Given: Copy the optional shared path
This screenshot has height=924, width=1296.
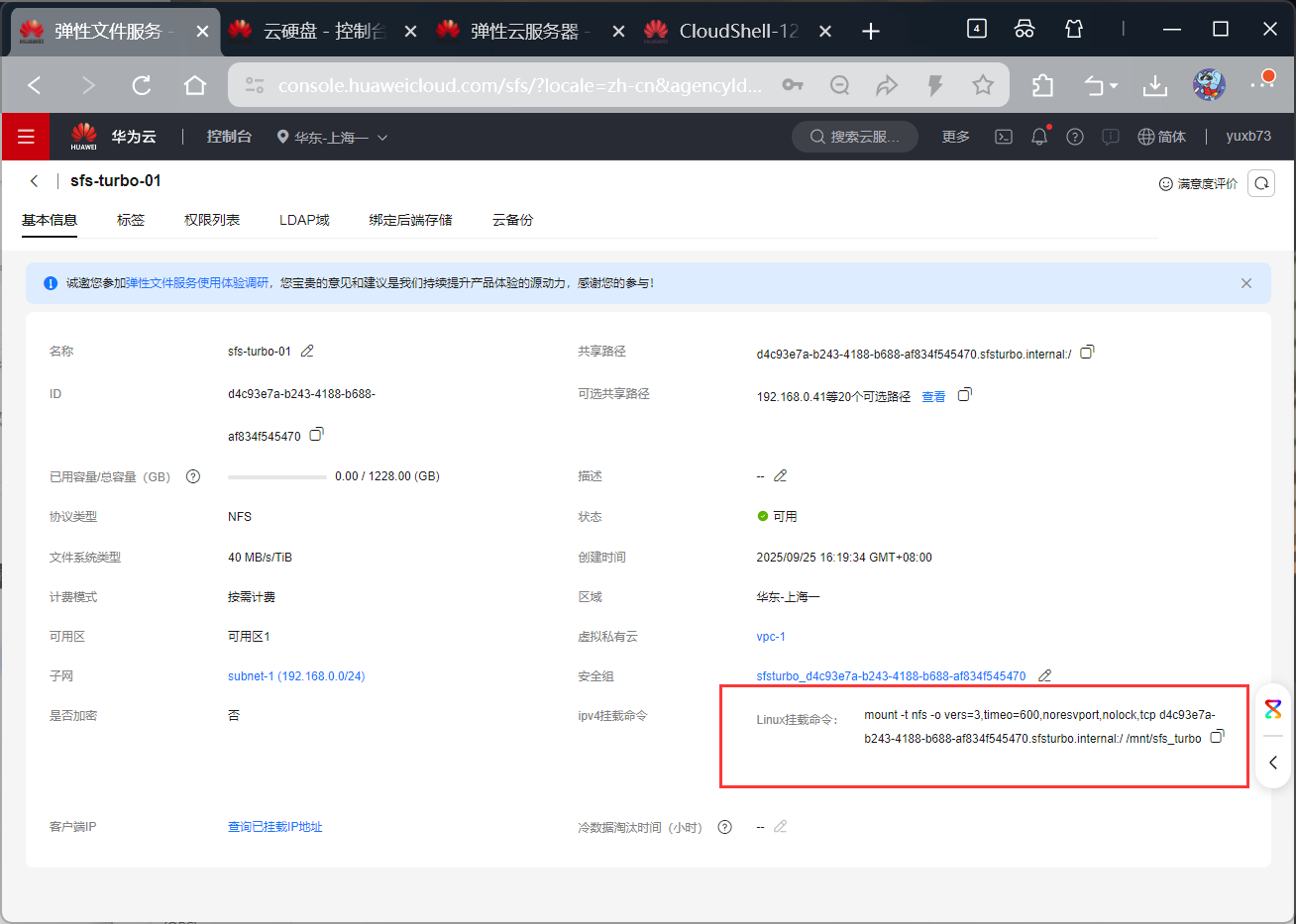Looking at the screenshot, I should [965, 395].
